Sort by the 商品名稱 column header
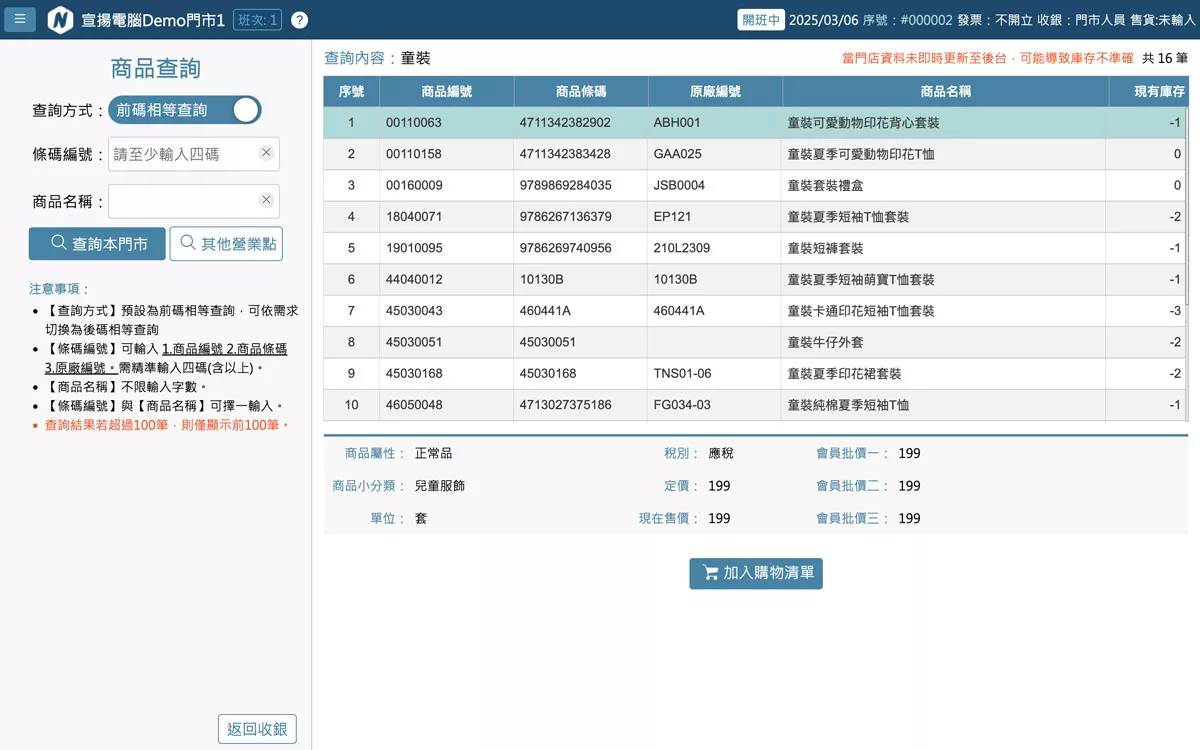The height and width of the screenshot is (750, 1200). [945, 92]
